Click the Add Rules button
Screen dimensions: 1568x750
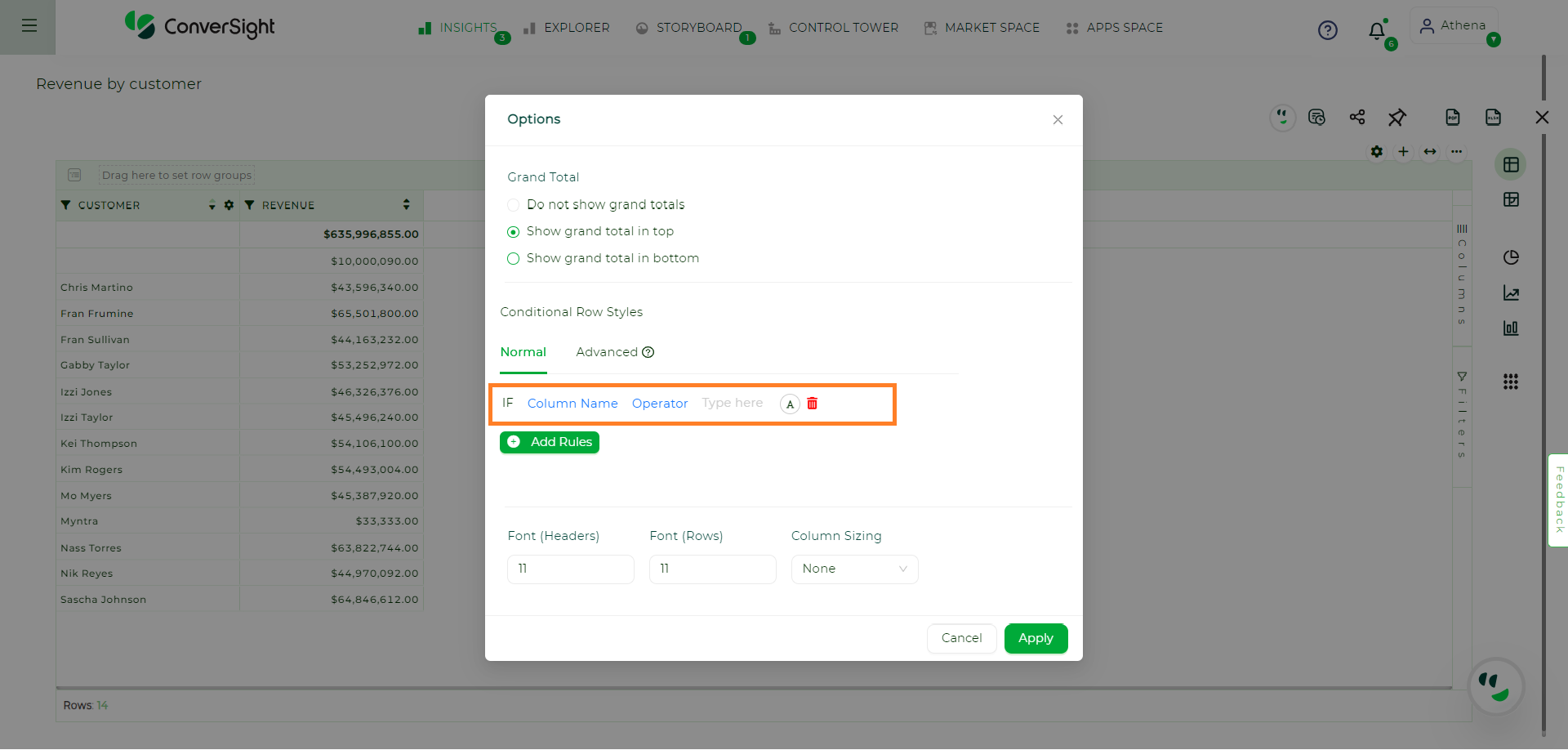pyautogui.click(x=550, y=442)
